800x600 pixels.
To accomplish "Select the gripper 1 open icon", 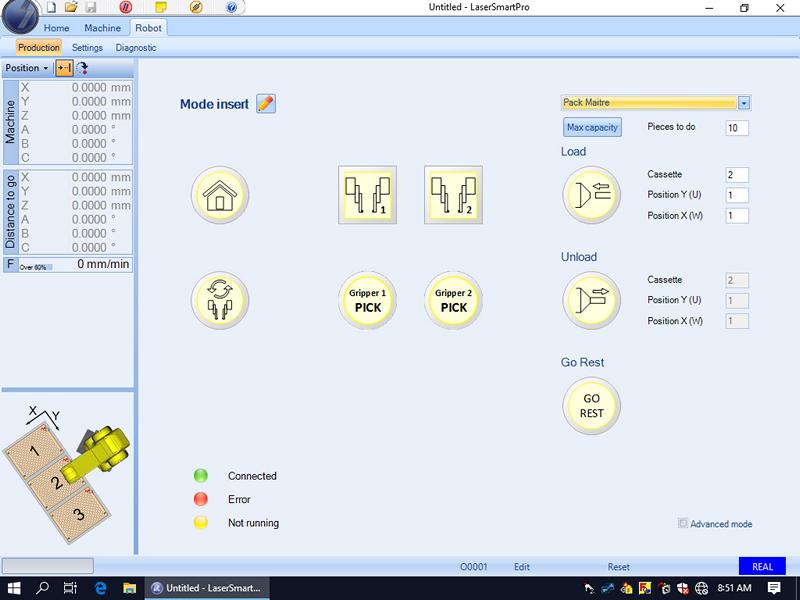I will (367, 195).
